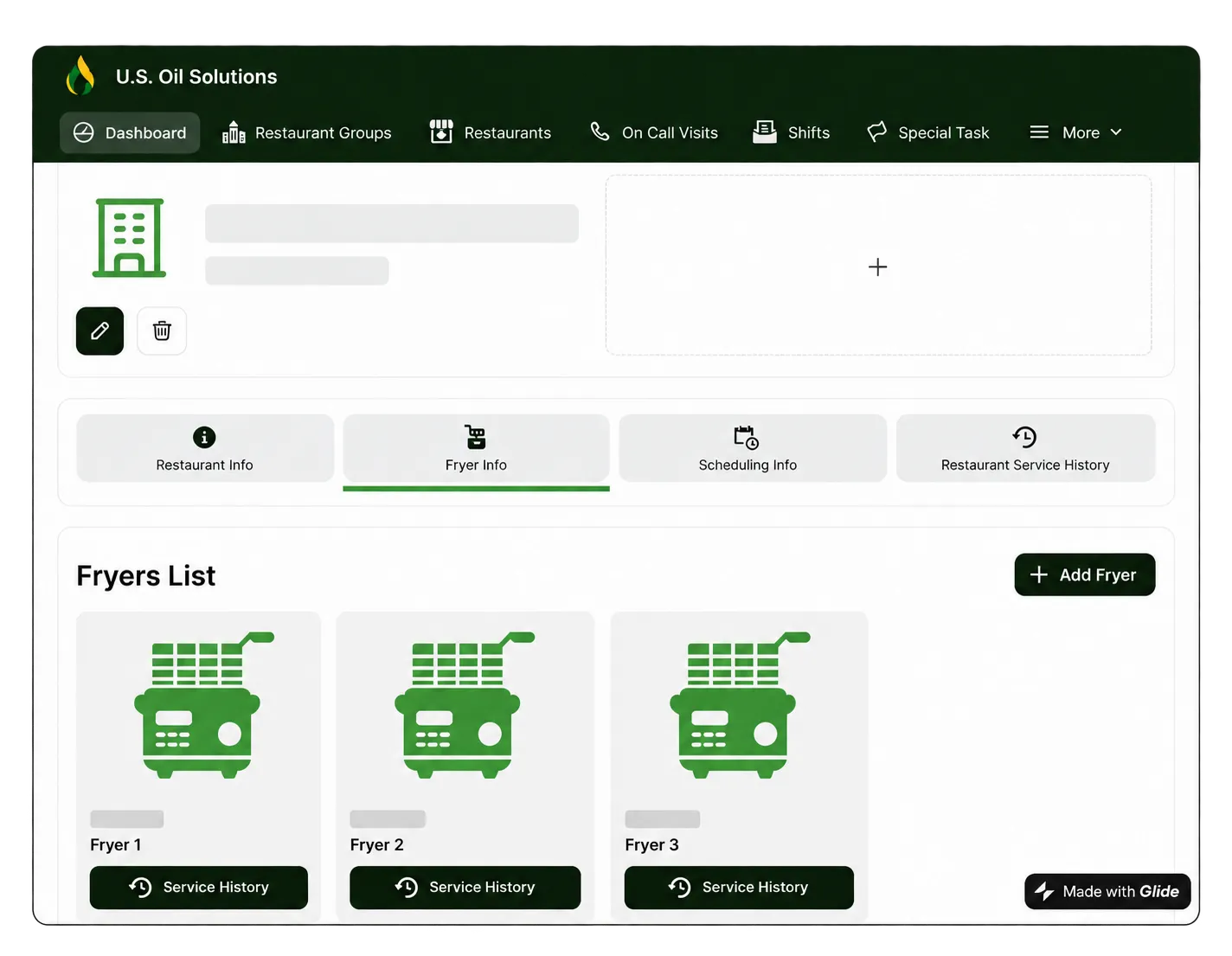Open Service History for Fryer 2
This screenshot has width=1232, height=956.
pos(465,888)
